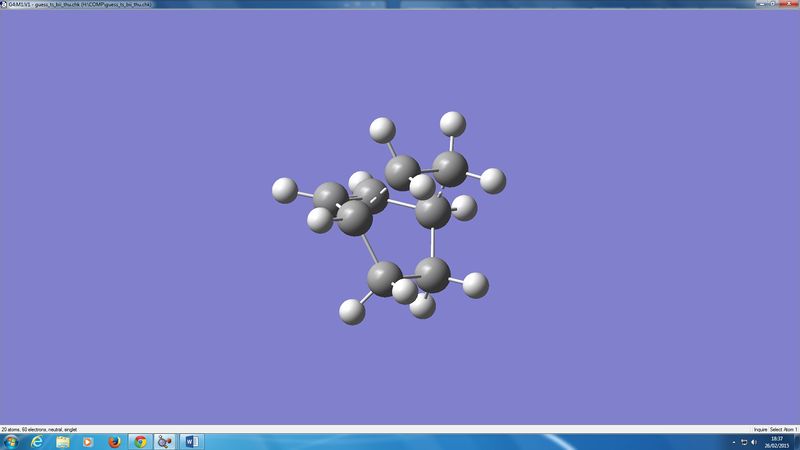Select the GaussView molecule icon in taskbar
800x450 pixels.
pos(165,442)
